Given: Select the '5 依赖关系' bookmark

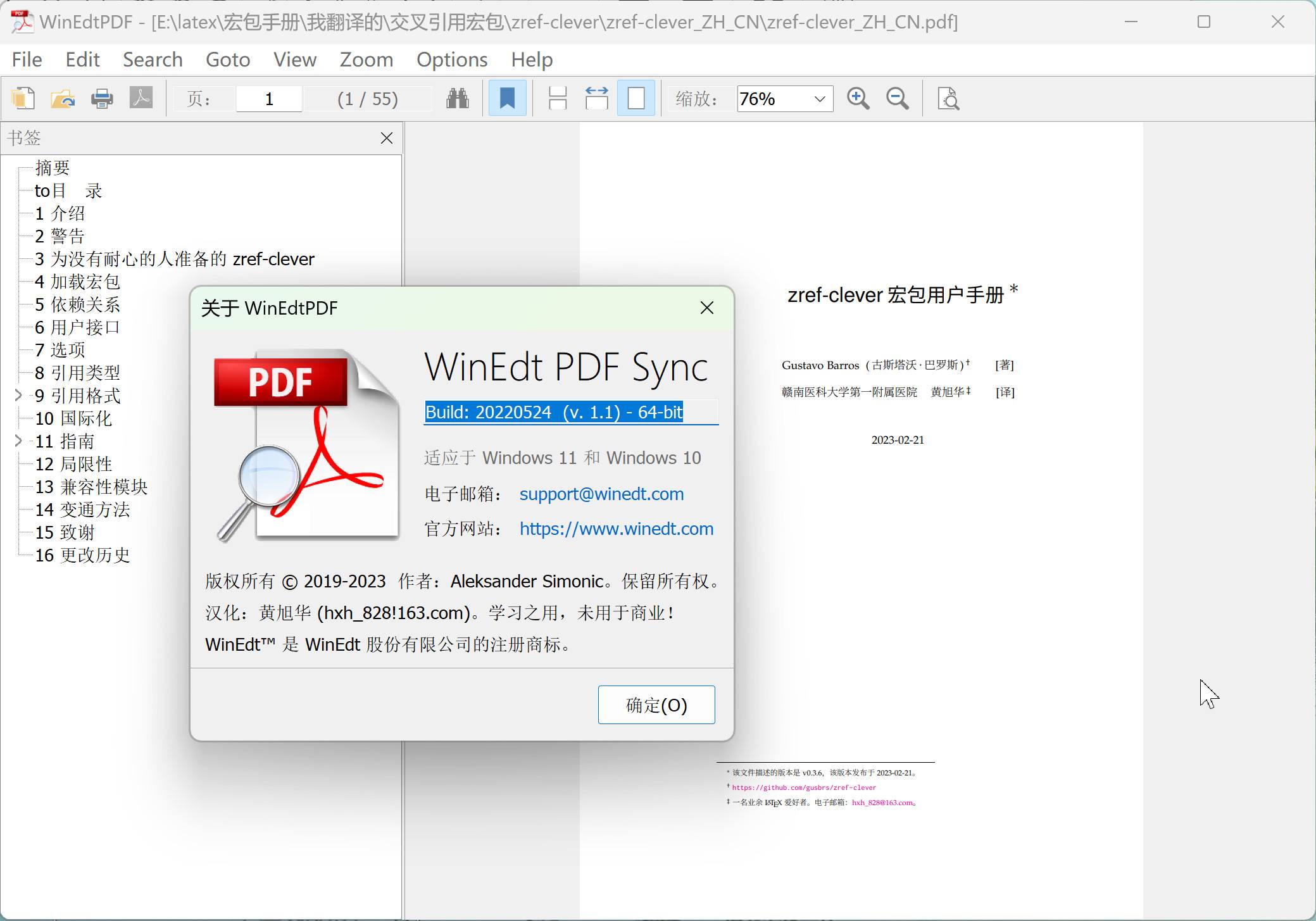Looking at the screenshot, I should [x=77, y=304].
